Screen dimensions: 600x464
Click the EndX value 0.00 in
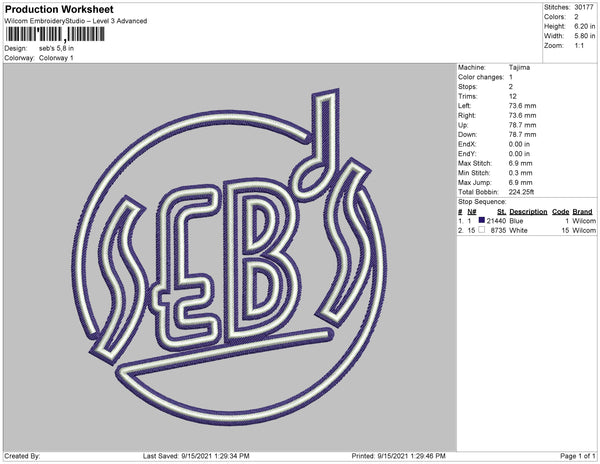519,144
